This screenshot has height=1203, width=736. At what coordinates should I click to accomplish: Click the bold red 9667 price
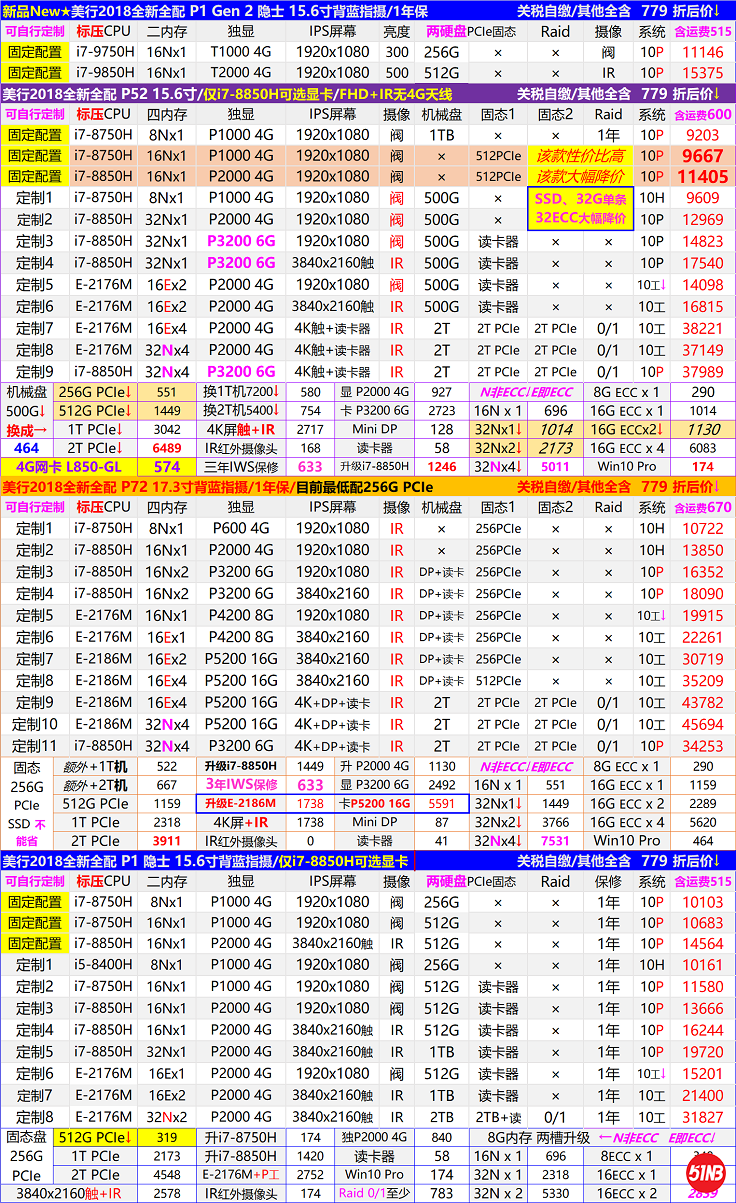(x=701, y=156)
